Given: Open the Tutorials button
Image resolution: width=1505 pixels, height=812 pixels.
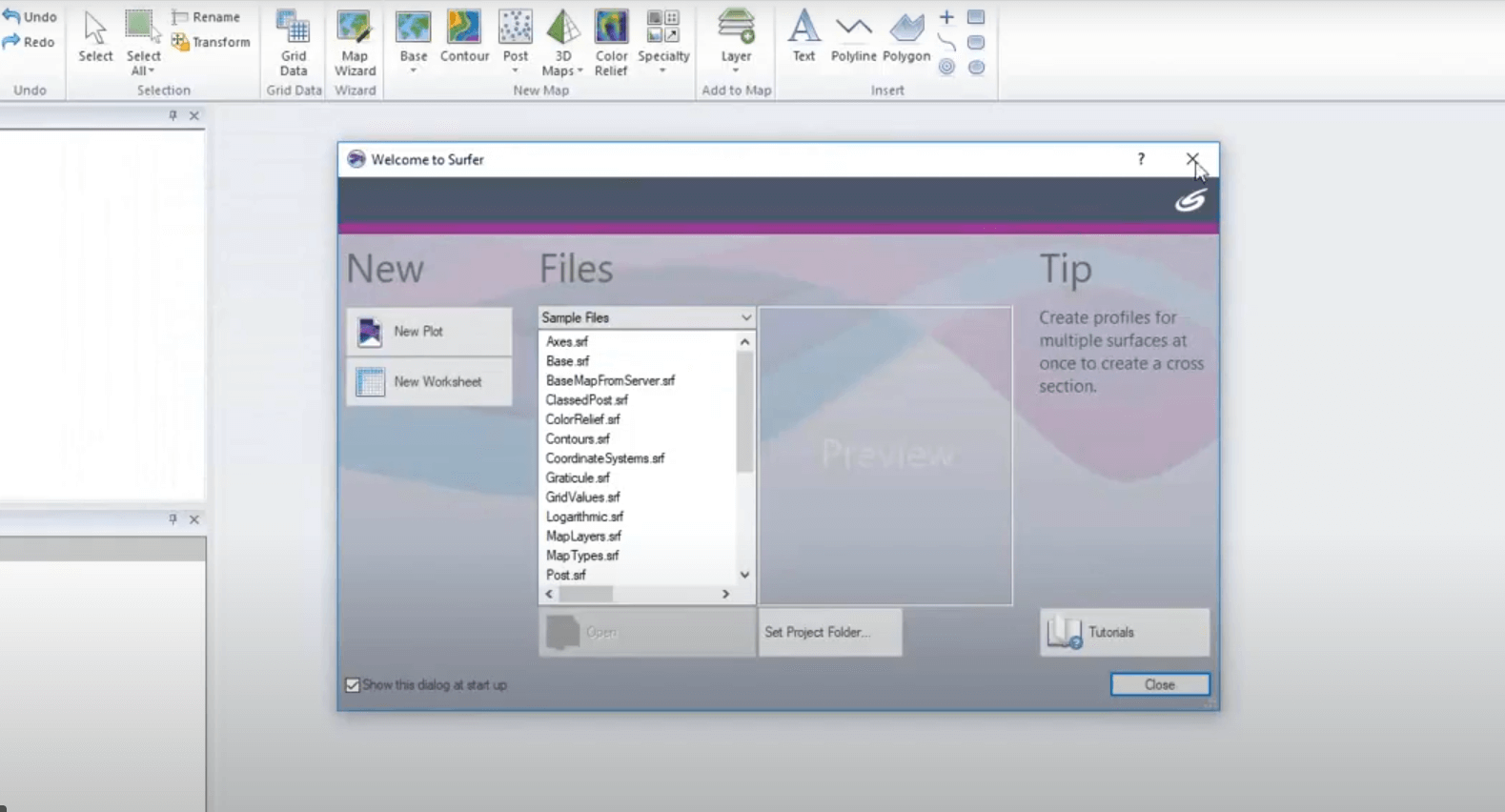Looking at the screenshot, I should pos(1125,632).
